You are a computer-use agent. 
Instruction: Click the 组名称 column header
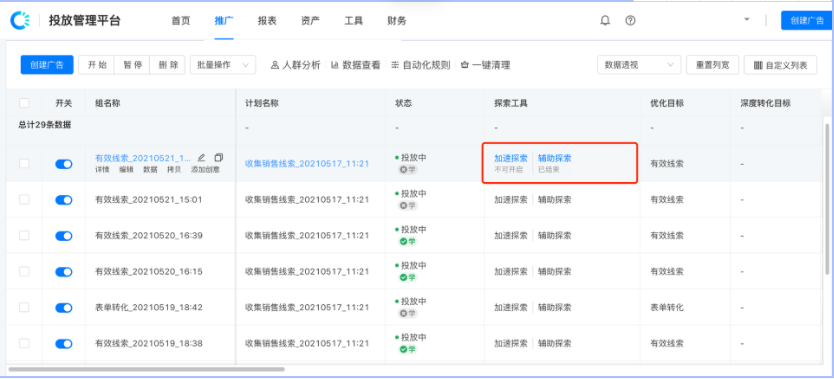click(x=107, y=103)
